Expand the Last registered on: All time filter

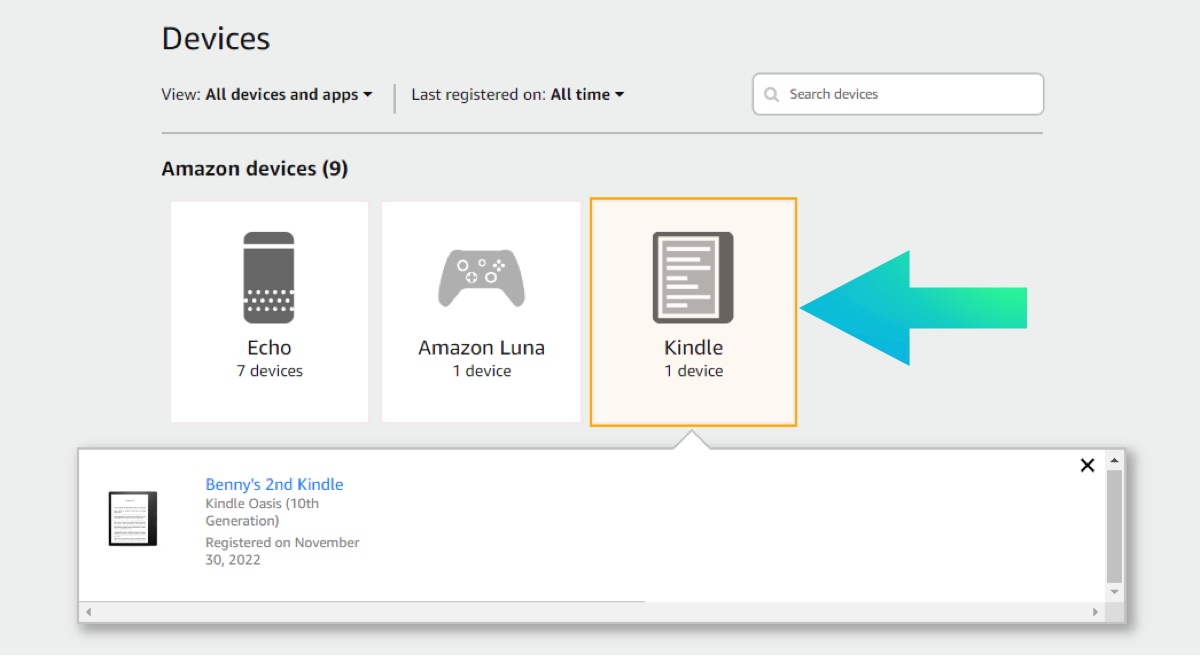517,95
